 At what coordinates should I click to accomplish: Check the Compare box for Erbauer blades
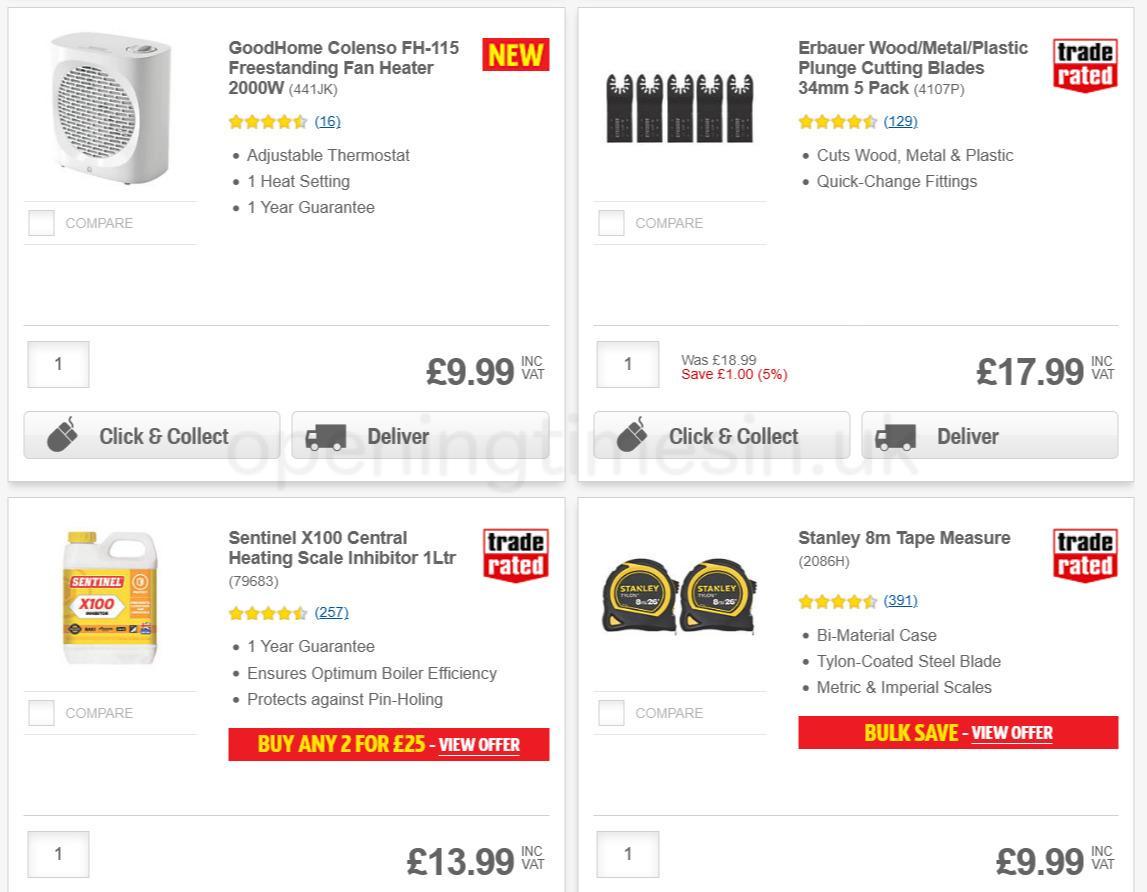coord(611,223)
